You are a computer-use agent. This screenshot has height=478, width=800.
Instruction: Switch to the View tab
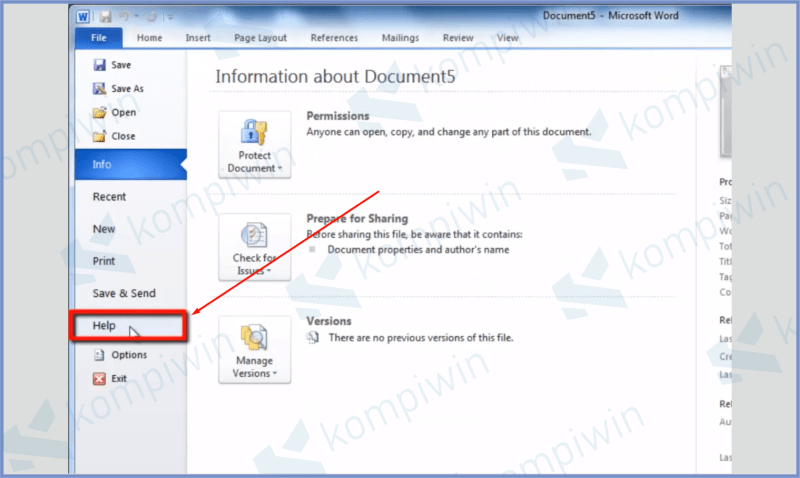point(508,38)
